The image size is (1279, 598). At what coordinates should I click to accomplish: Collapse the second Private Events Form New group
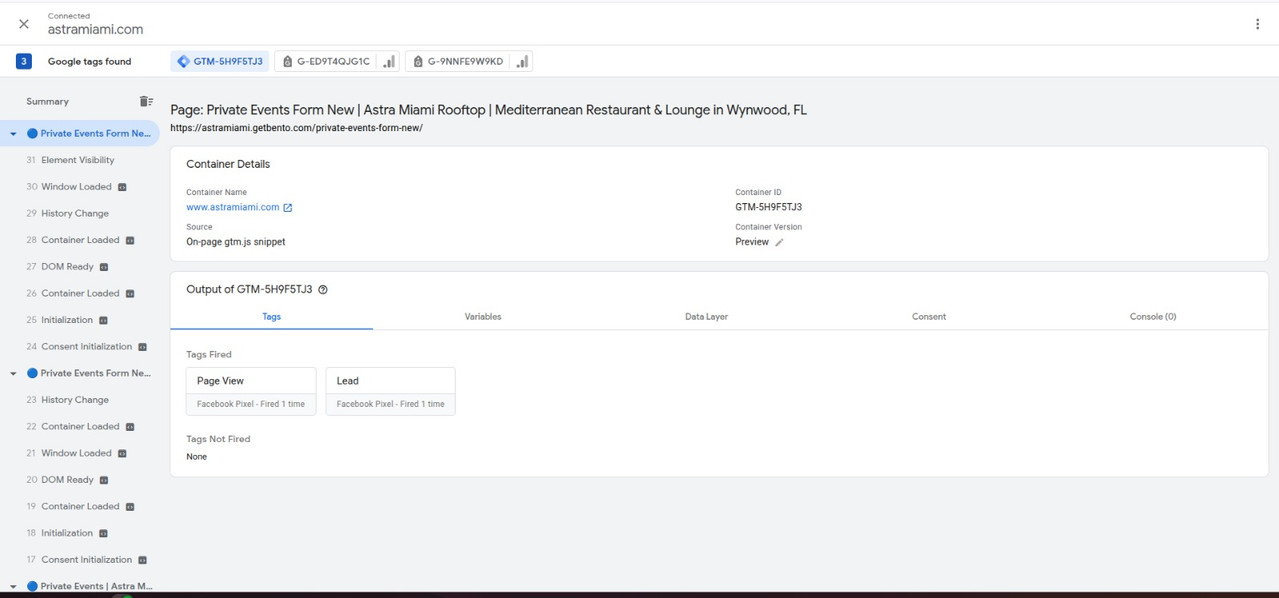tap(13, 373)
